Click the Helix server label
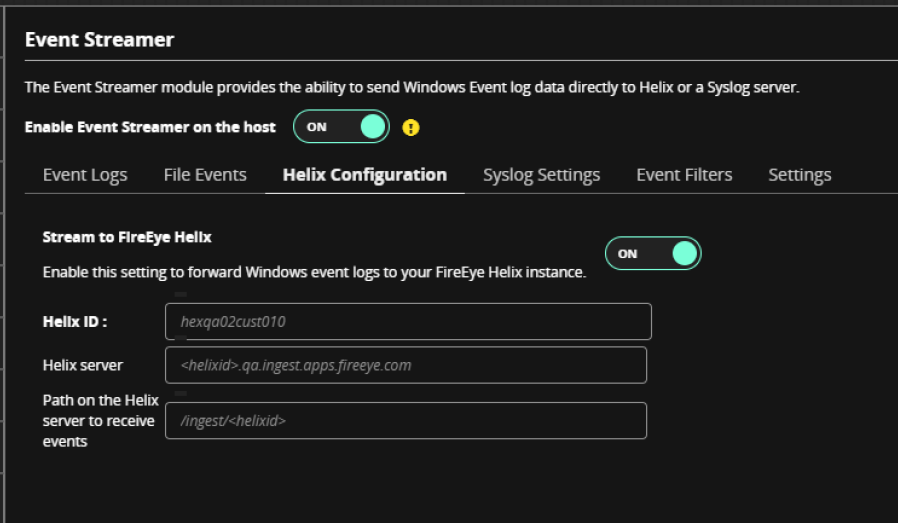Image resolution: width=898 pixels, height=523 pixels. pos(83,365)
